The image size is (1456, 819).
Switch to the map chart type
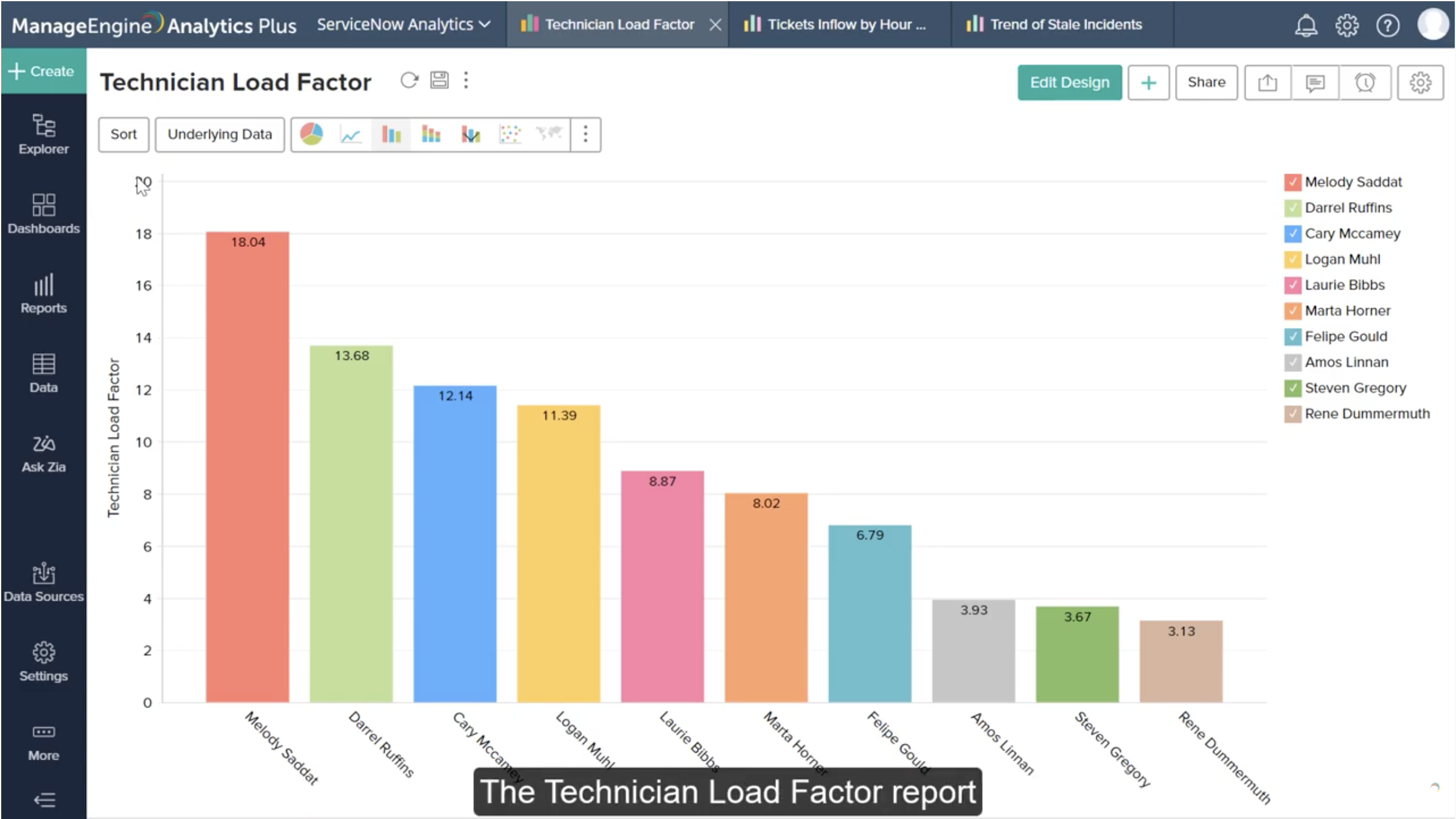(x=549, y=134)
